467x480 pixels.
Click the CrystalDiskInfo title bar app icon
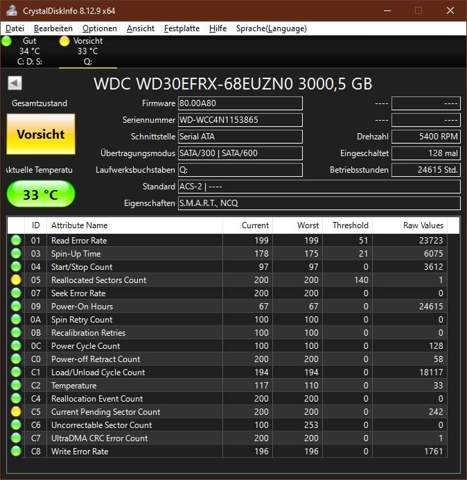(x=12, y=10)
